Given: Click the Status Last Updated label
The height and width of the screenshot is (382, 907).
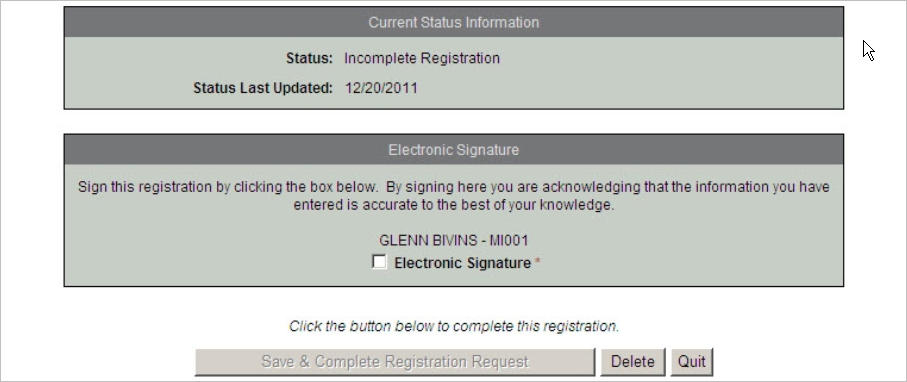Looking at the screenshot, I should coord(263,89).
